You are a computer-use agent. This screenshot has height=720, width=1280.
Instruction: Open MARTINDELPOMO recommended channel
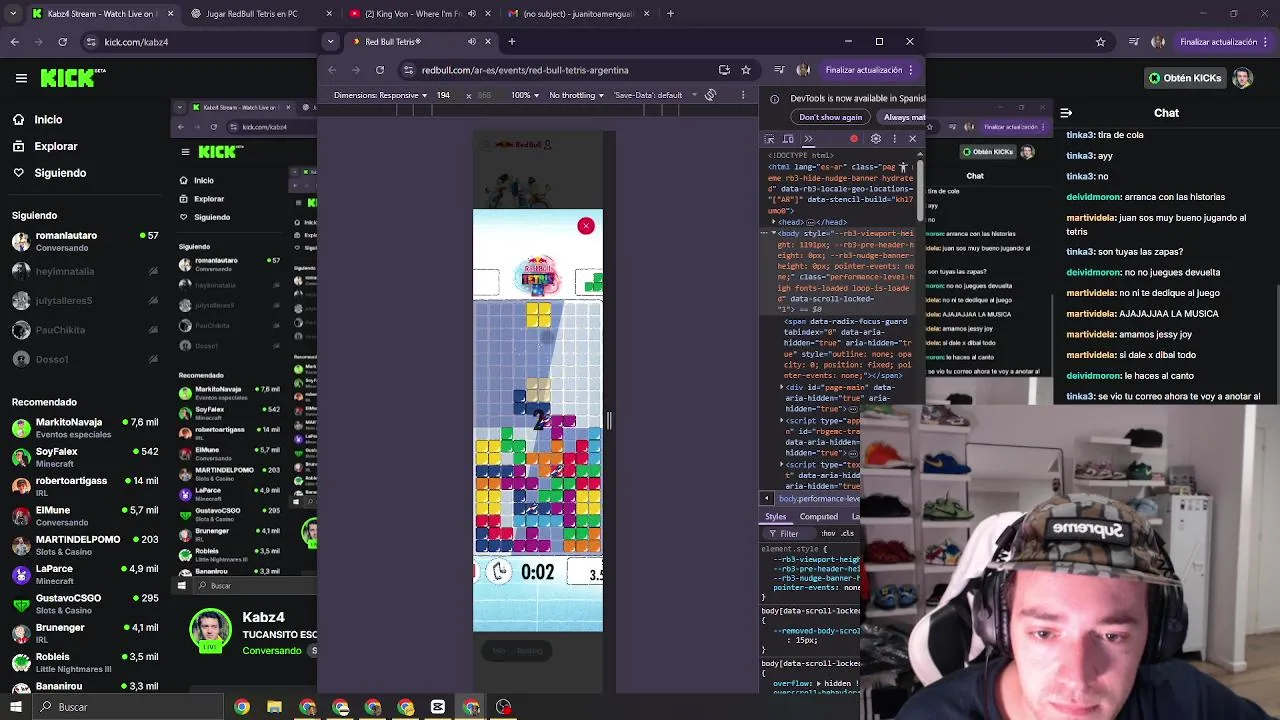pos(85,545)
